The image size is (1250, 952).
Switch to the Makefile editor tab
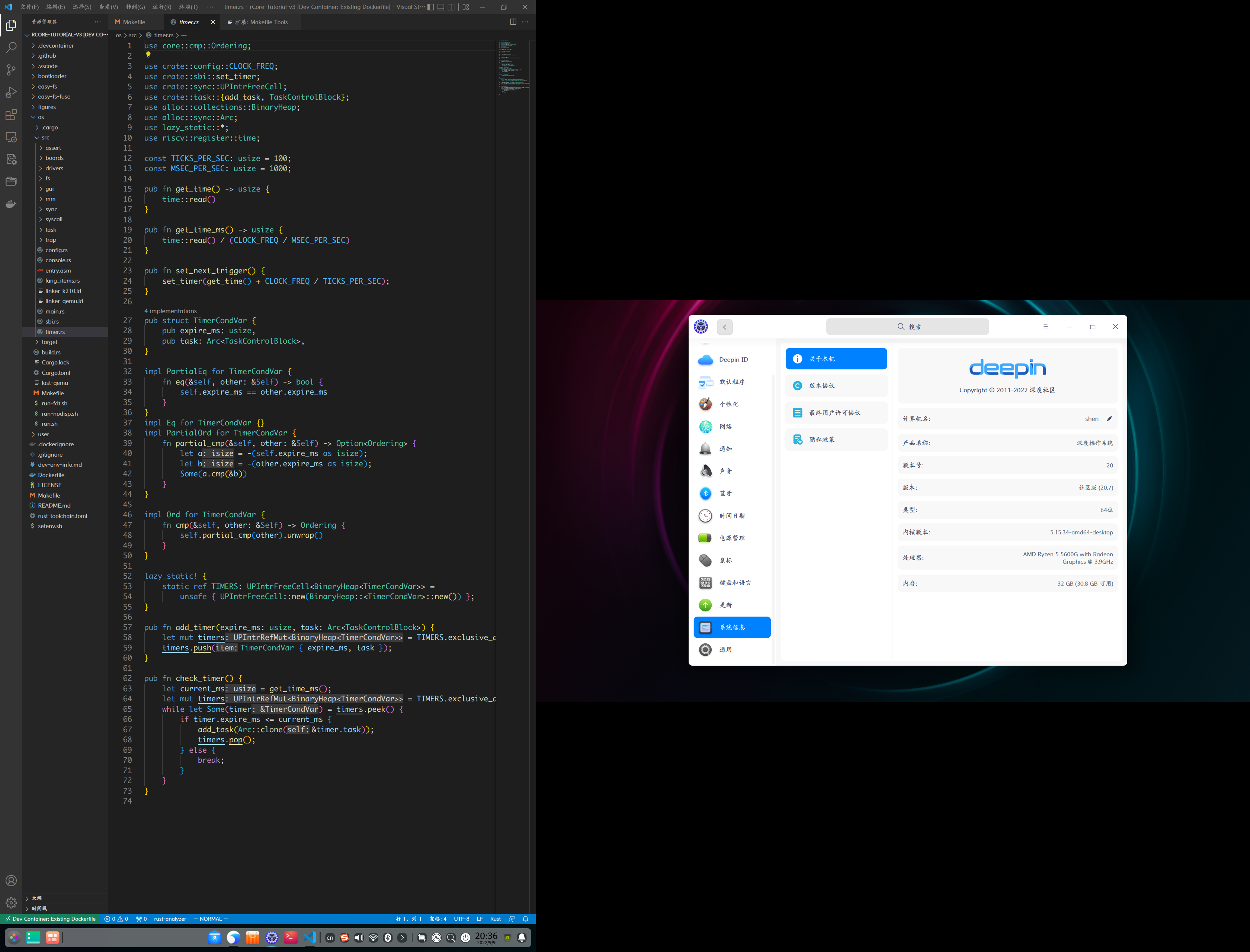coord(134,22)
